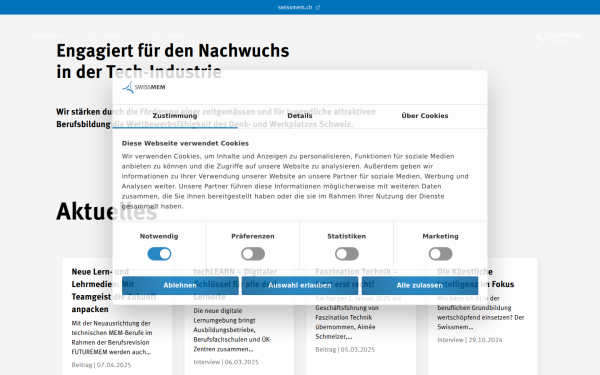Click the date text Beitrag | 07.04.2025
Viewport: 600px width, 375px height.
(x=101, y=365)
